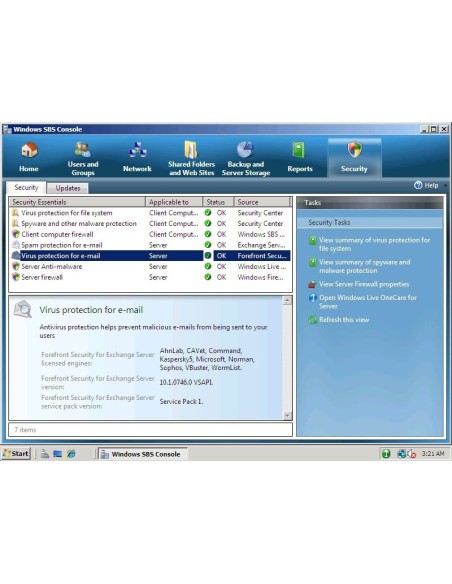Click the network tray icon
The height and width of the screenshot is (584, 452).
pos(401,454)
